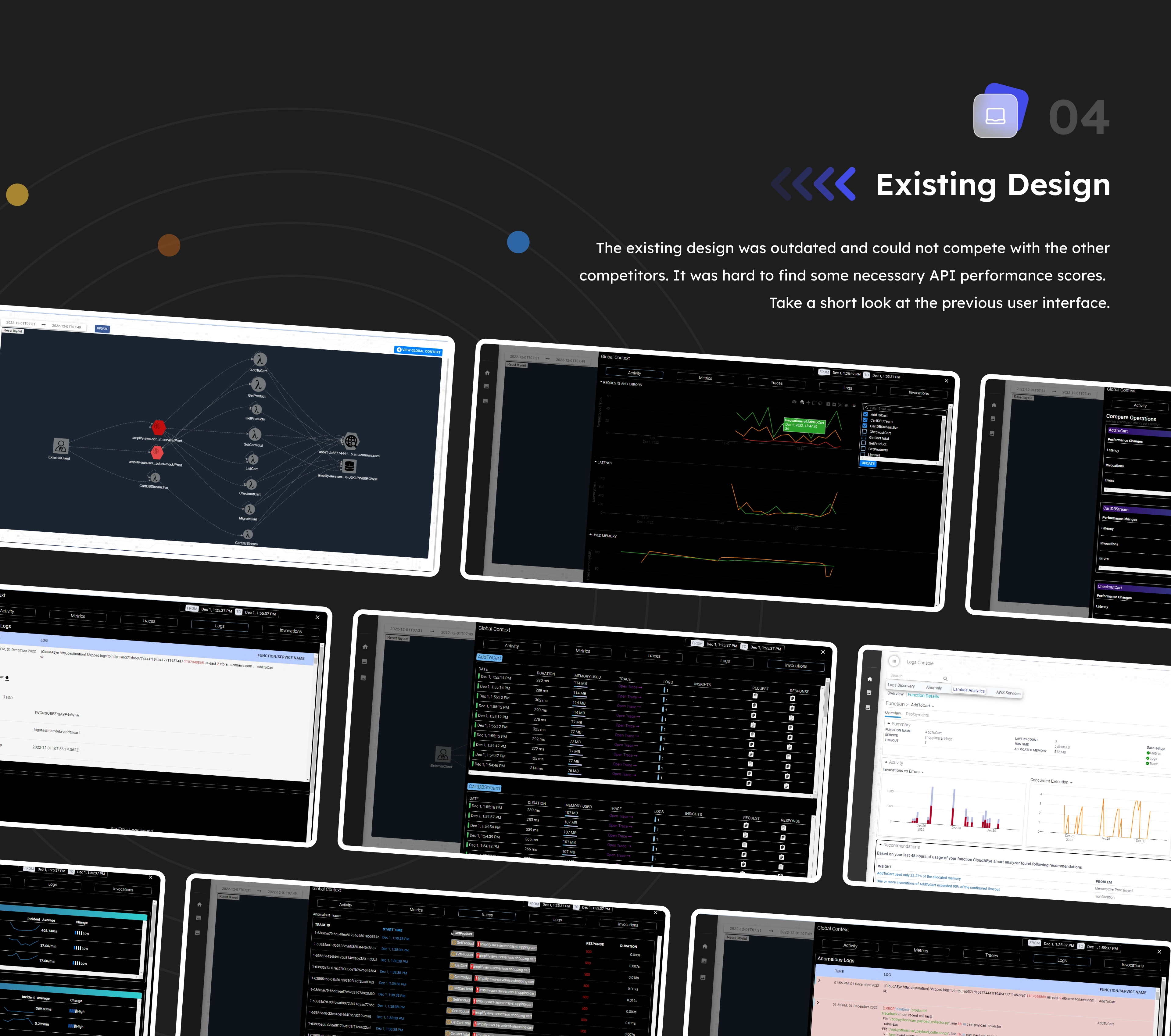The height and width of the screenshot is (1036, 1171).
Task: Click UPDATE below the function filter list
Action: (x=868, y=463)
